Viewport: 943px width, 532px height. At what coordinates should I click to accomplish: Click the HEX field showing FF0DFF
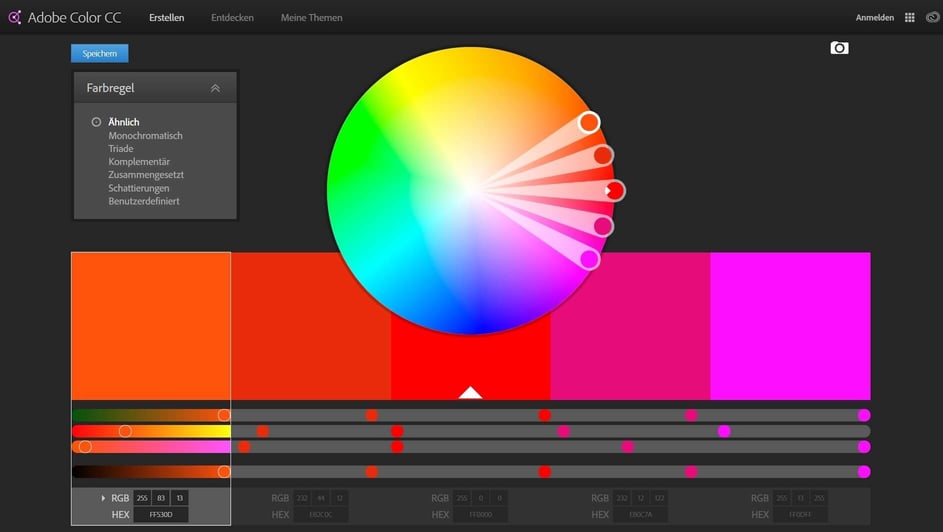[800, 515]
